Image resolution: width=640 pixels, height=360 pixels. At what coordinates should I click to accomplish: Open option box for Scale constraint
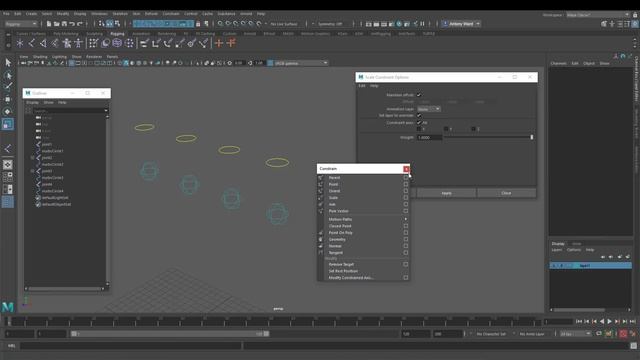(x=406, y=198)
